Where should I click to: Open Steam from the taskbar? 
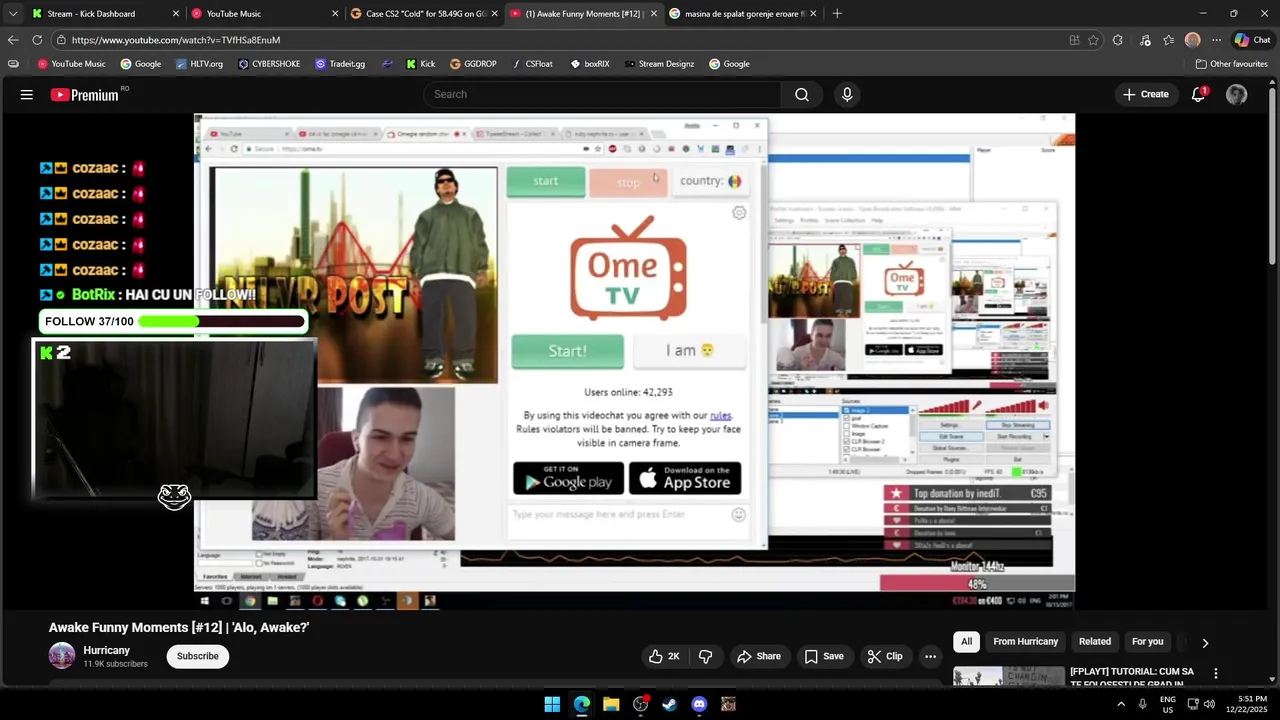[x=670, y=704]
